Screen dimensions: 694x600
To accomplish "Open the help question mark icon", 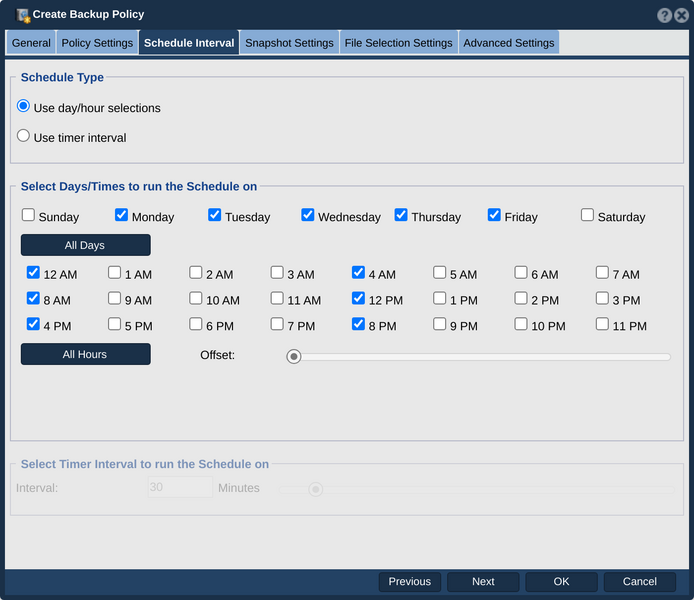I will pos(664,15).
